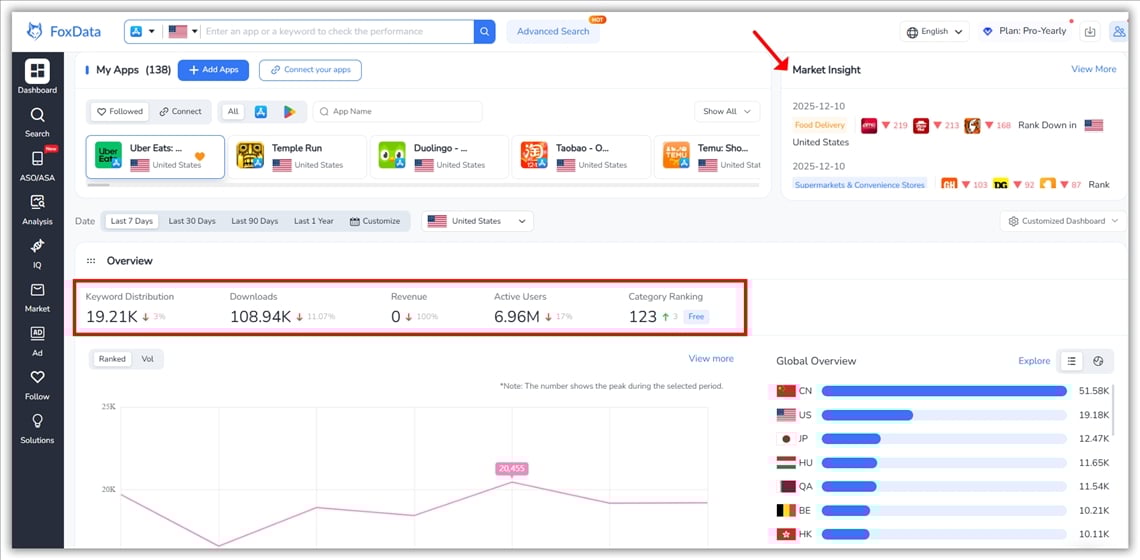Image resolution: width=1140 pixels, height=560 pixels.
Task: Switch chart to Vol view
Action: 148,359
